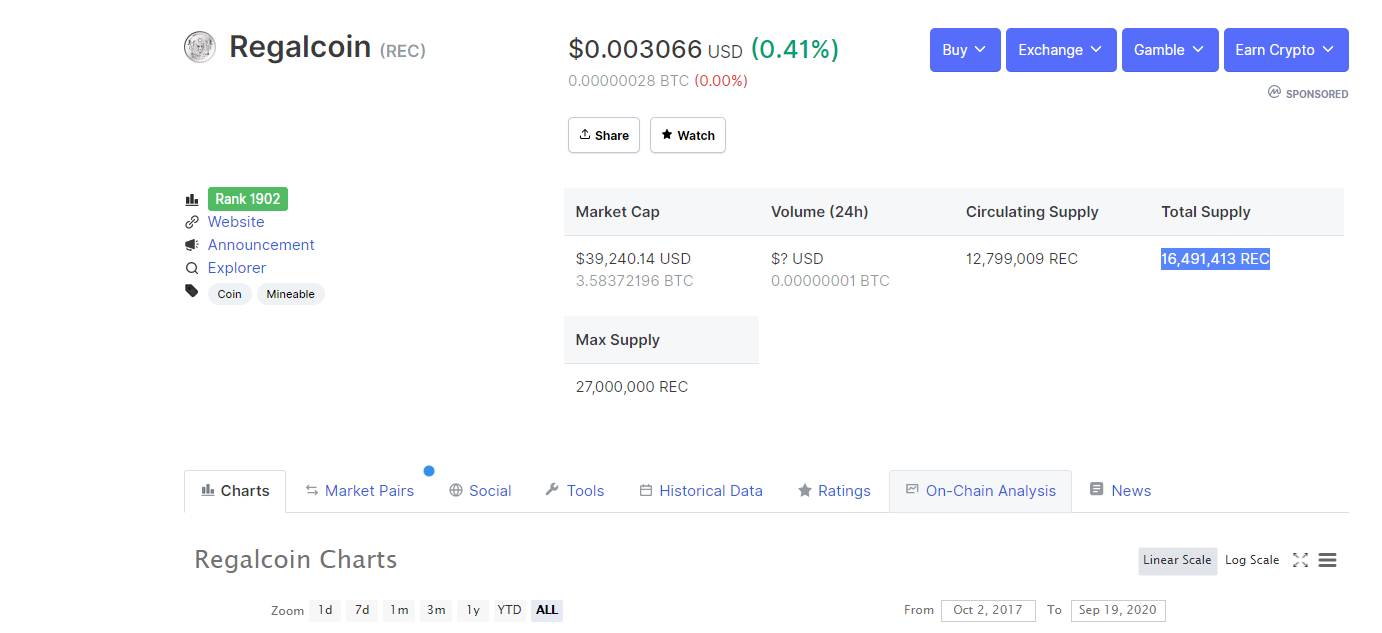Click the 27,000,000 REC max supply
Image resolution: width=1382 pixels, height=633 pixels.
pos(632,387)
